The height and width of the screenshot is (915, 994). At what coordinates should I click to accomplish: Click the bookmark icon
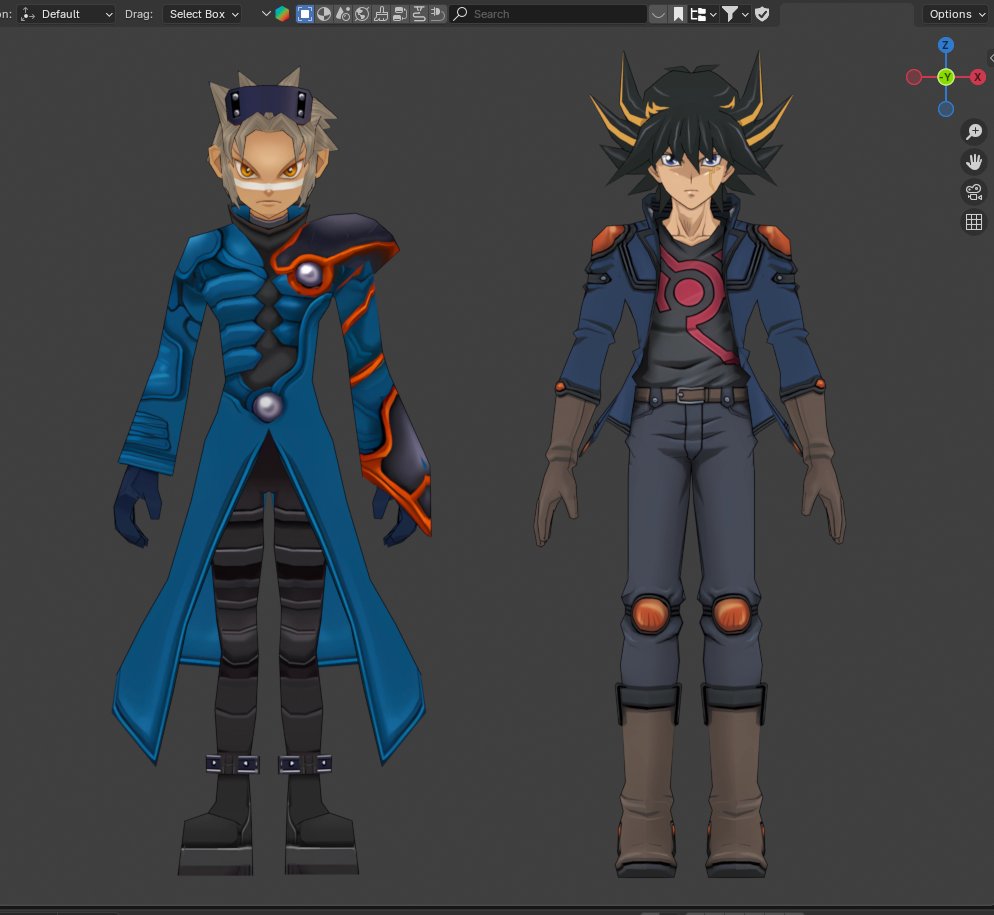(678, 14)
